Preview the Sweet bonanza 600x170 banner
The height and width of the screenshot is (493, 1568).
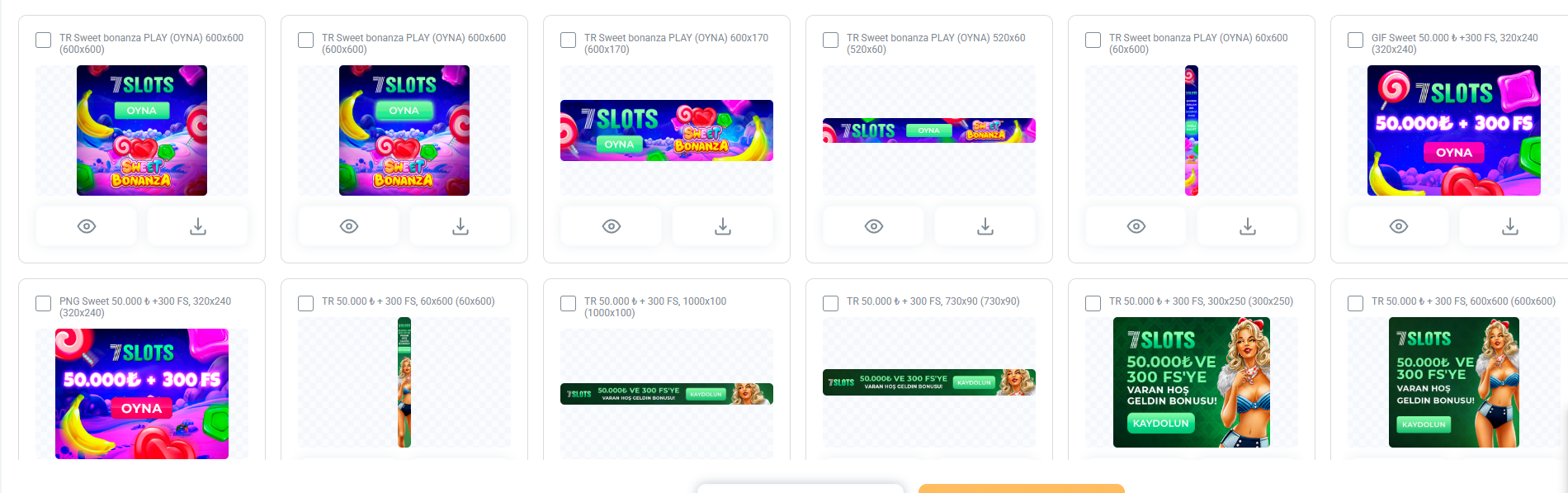pos(612,226)
